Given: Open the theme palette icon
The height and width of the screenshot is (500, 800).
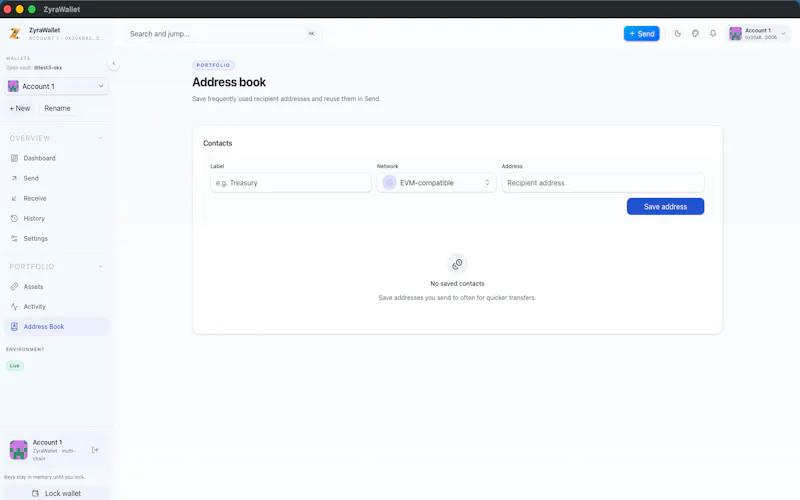Looking at the screenshot, I should [695, 34].
